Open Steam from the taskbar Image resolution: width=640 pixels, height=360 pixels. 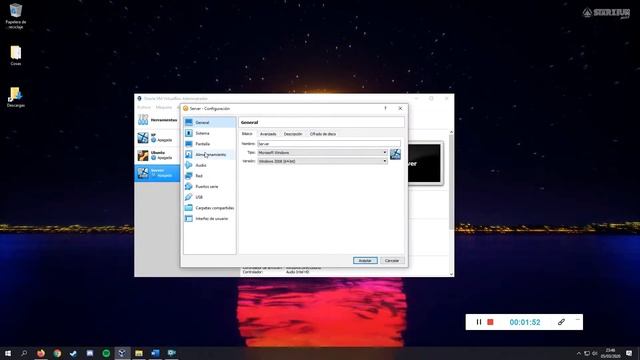pos(73,353)
